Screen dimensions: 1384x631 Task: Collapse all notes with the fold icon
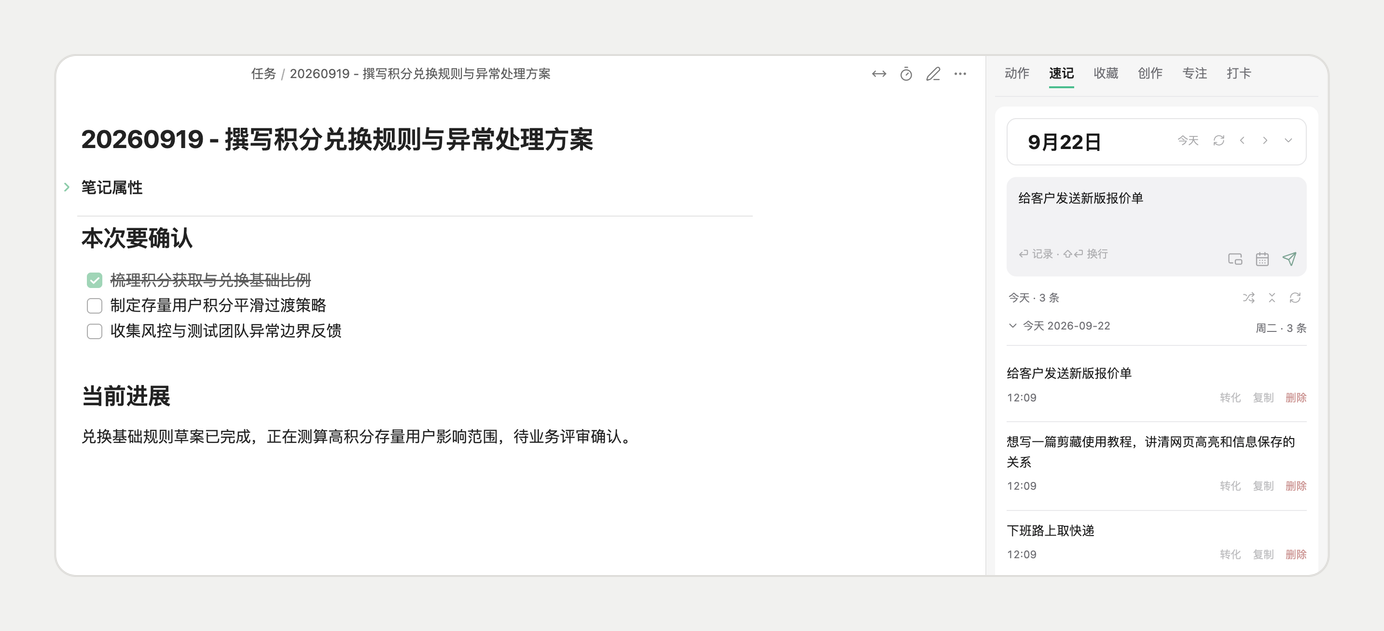tap(1272, 298)
